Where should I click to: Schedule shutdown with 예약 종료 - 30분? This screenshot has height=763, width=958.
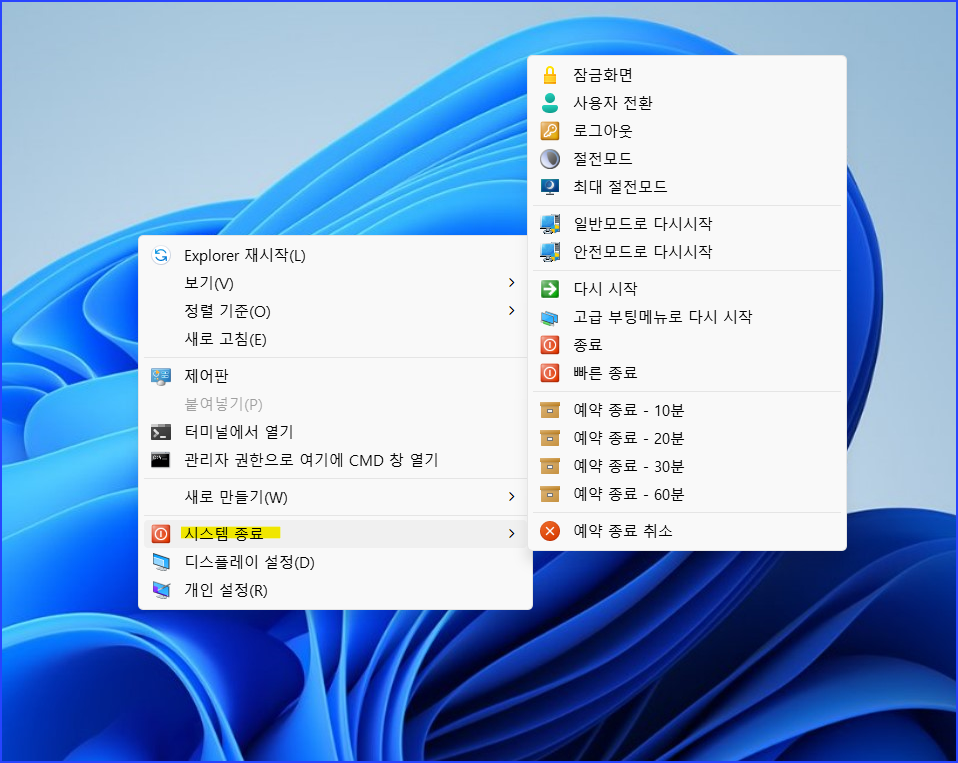pyautogui.click(x=687, y=466)
